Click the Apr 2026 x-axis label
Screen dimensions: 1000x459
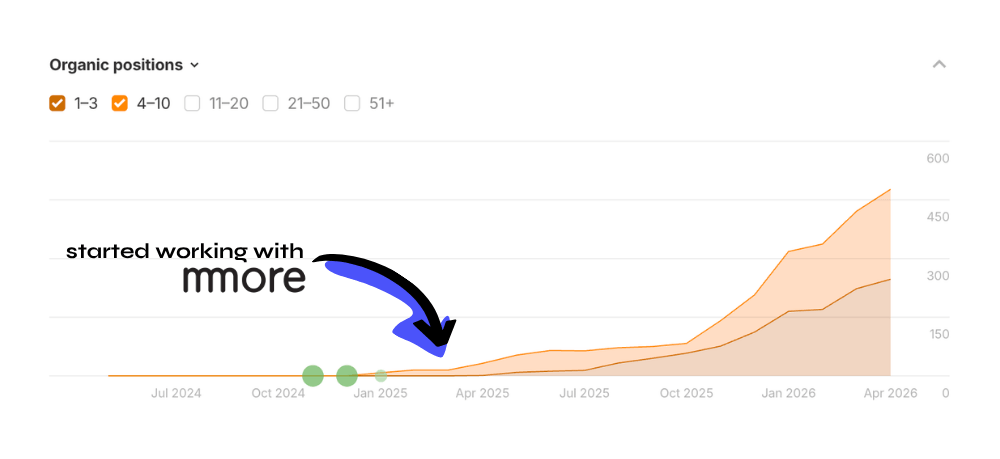pyautogui.click(x=890, y=393)
